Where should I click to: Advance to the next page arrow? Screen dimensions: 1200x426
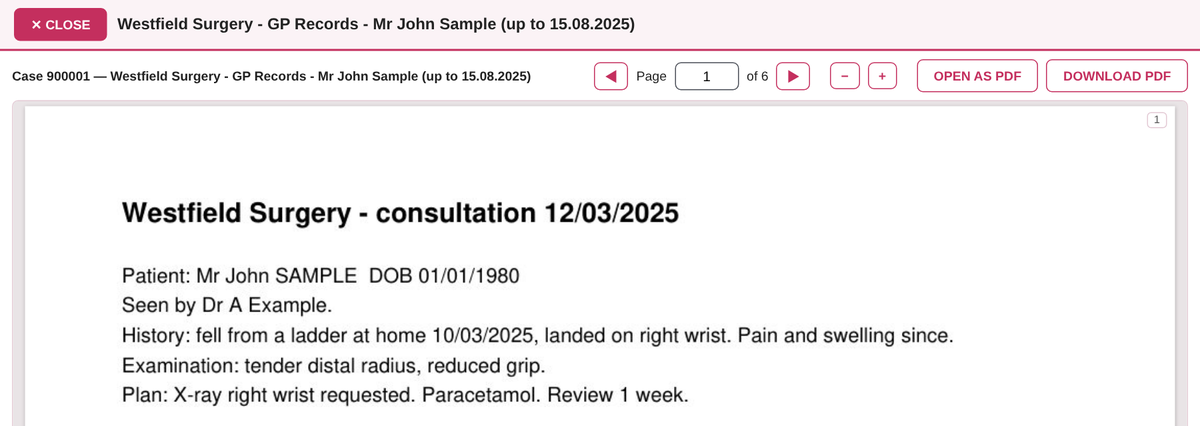pos(793,76)
